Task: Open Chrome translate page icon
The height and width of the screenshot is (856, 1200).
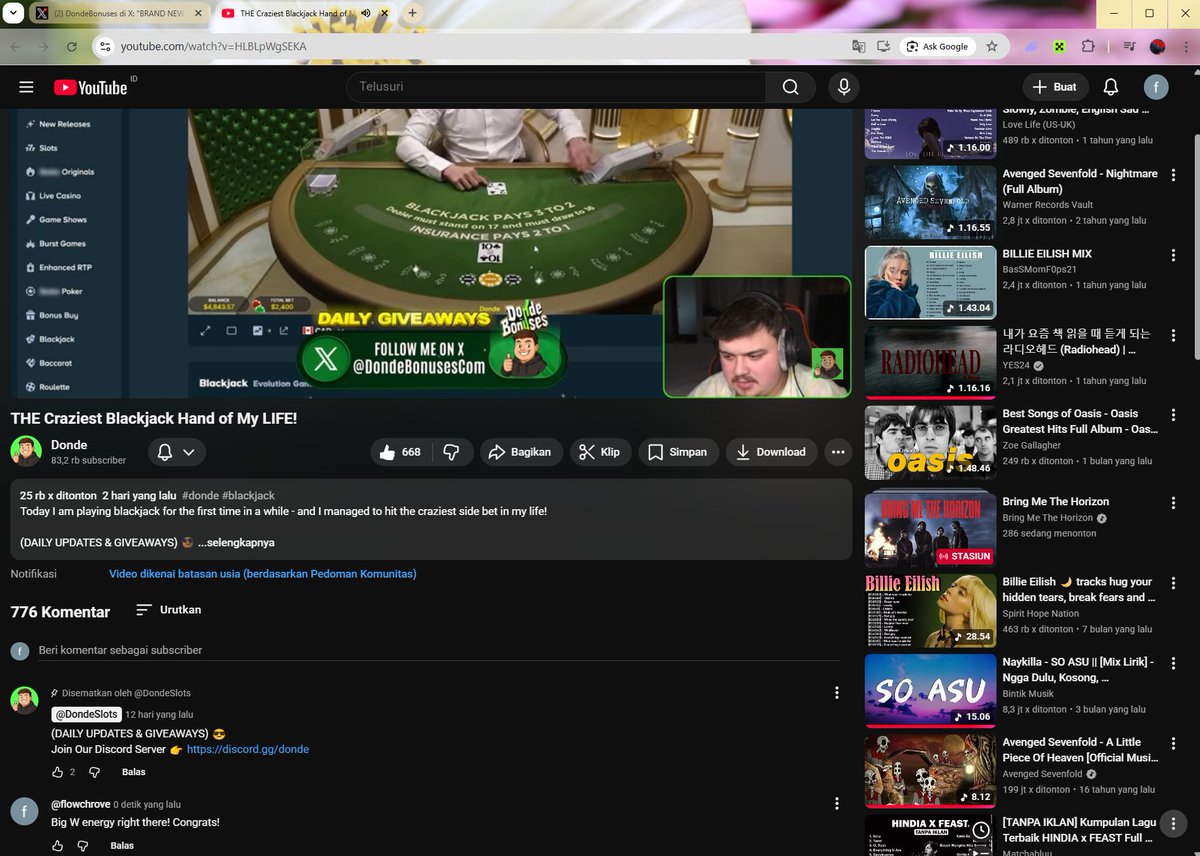Action: point(858,46)
